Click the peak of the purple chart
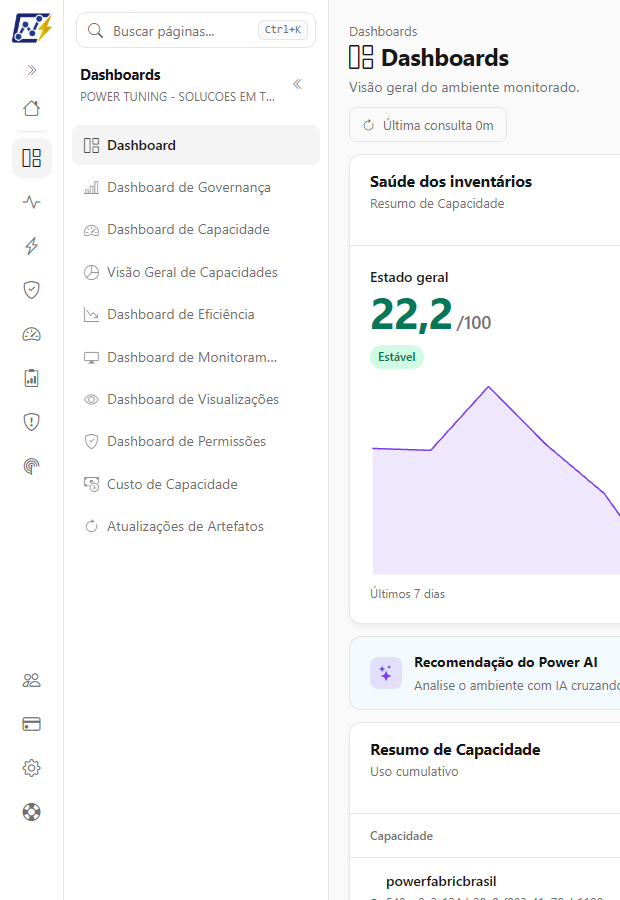 [x=489, y=387]
